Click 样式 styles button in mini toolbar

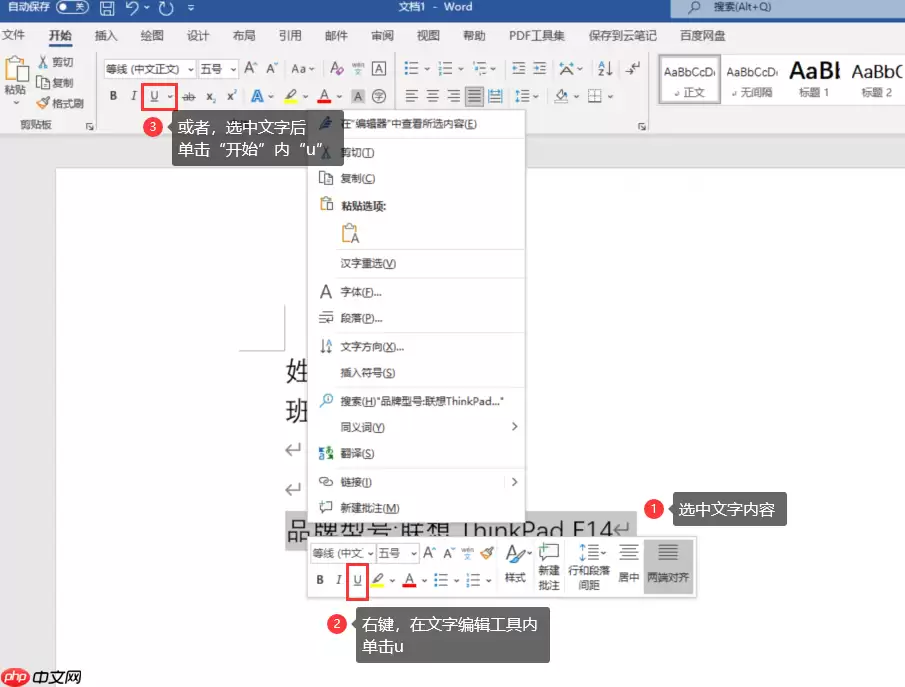[x=515, y=563]
